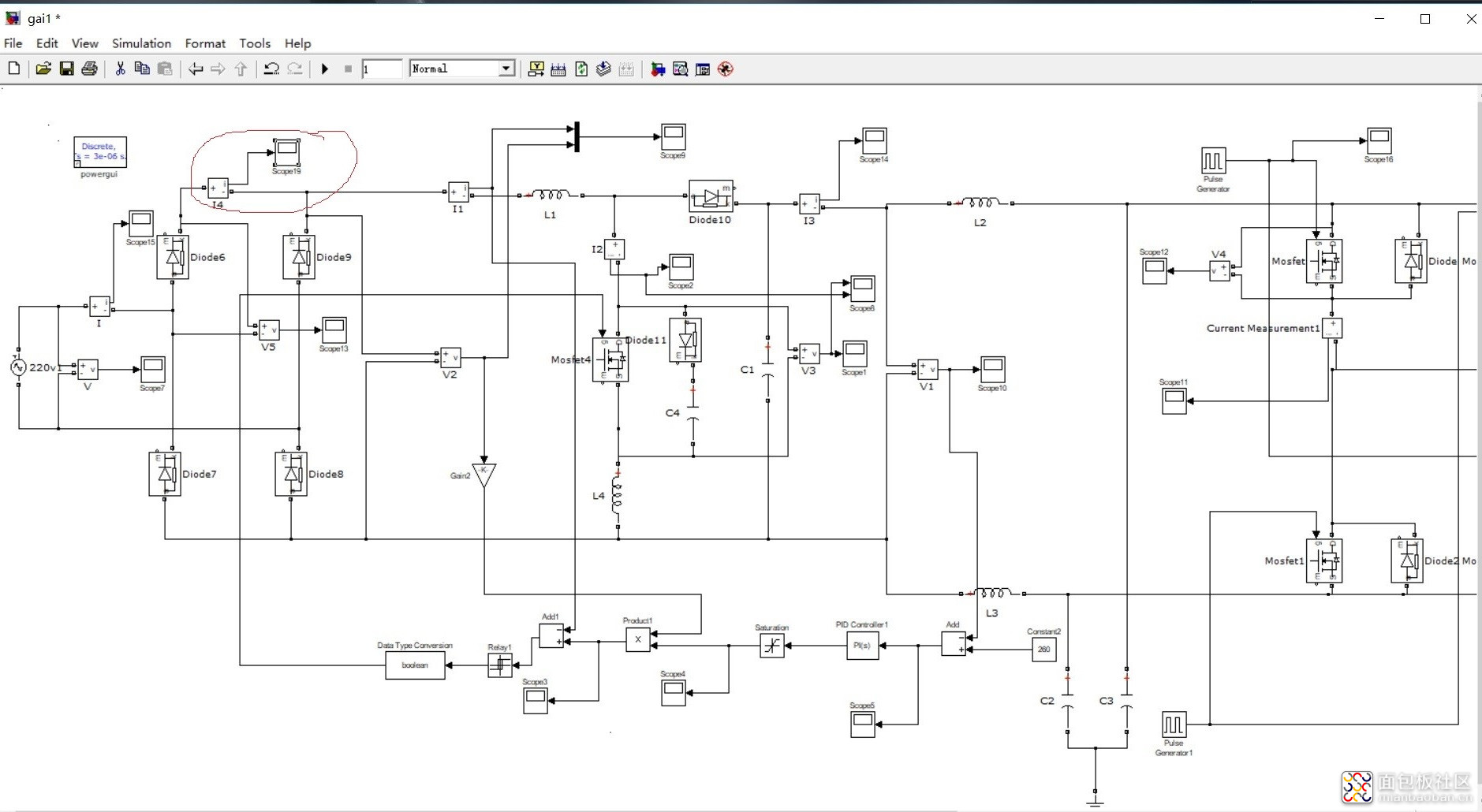Open the Model Explorer toolbar icon

click(681, 69)
